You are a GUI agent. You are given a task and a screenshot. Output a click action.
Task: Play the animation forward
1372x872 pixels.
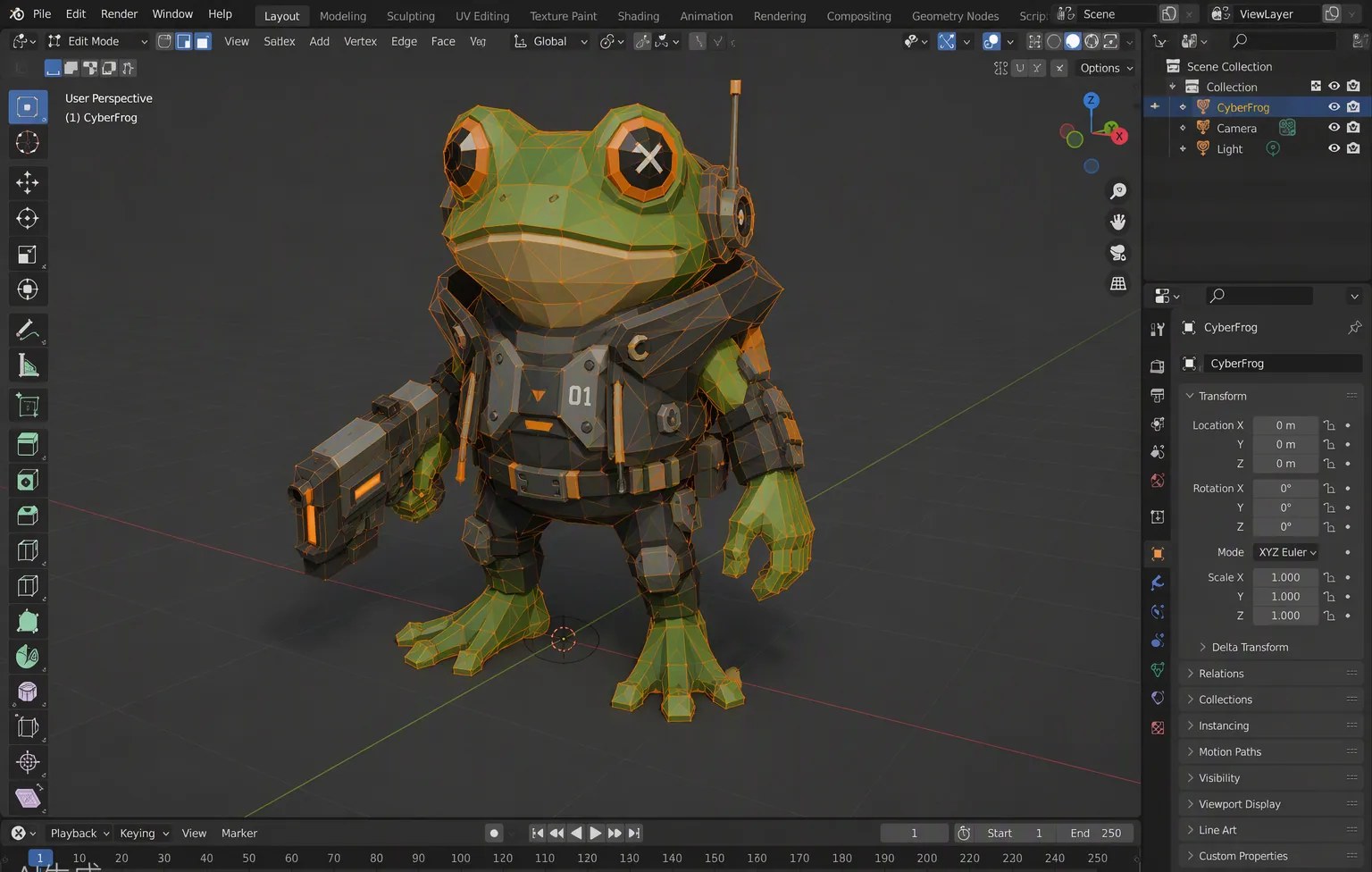click(596, 833)
